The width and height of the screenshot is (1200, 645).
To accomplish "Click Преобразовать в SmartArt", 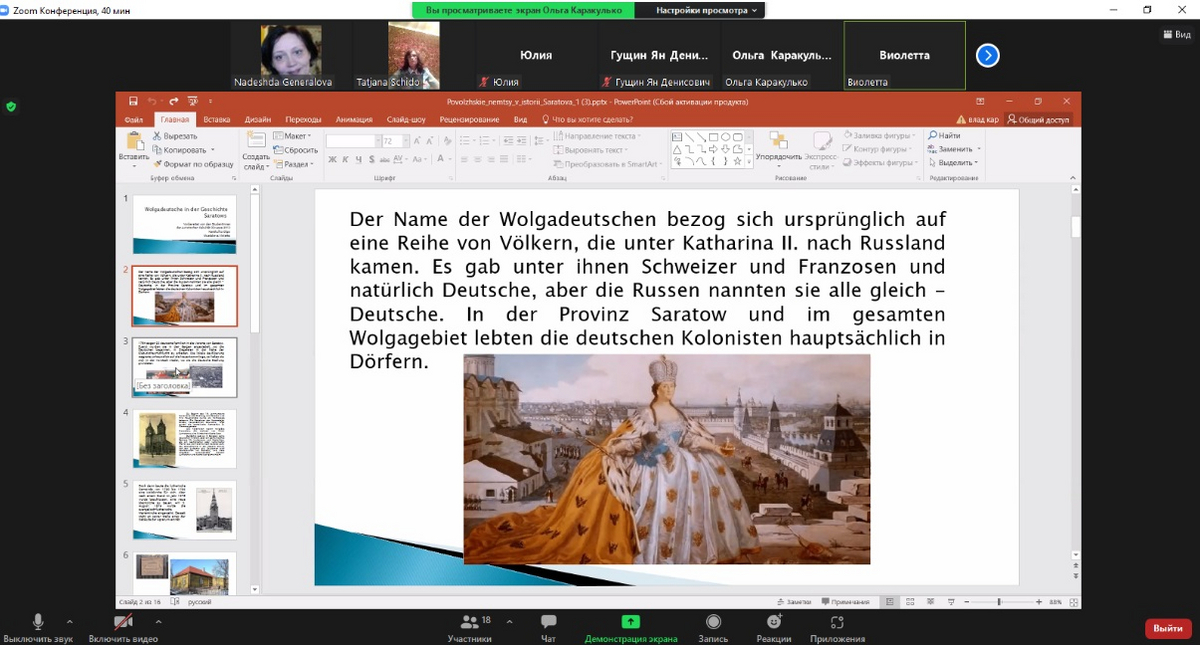I will (608, 164).
